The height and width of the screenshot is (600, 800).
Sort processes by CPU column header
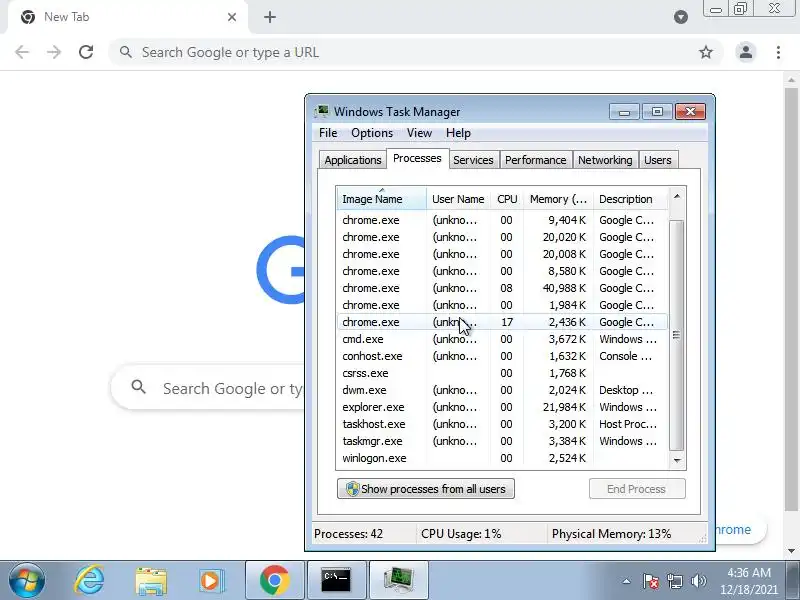pos(507,198)
